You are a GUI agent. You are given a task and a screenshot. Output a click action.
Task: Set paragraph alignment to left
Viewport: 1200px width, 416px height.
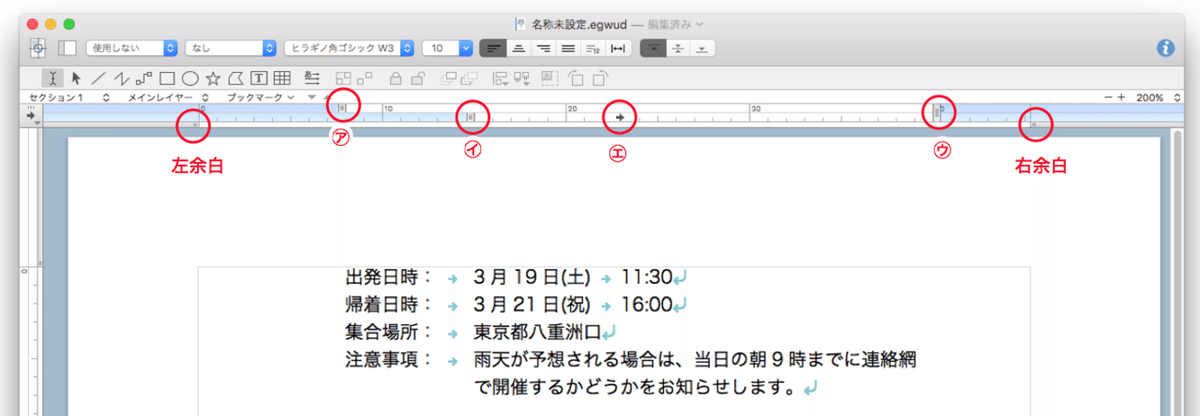[493, 47]
